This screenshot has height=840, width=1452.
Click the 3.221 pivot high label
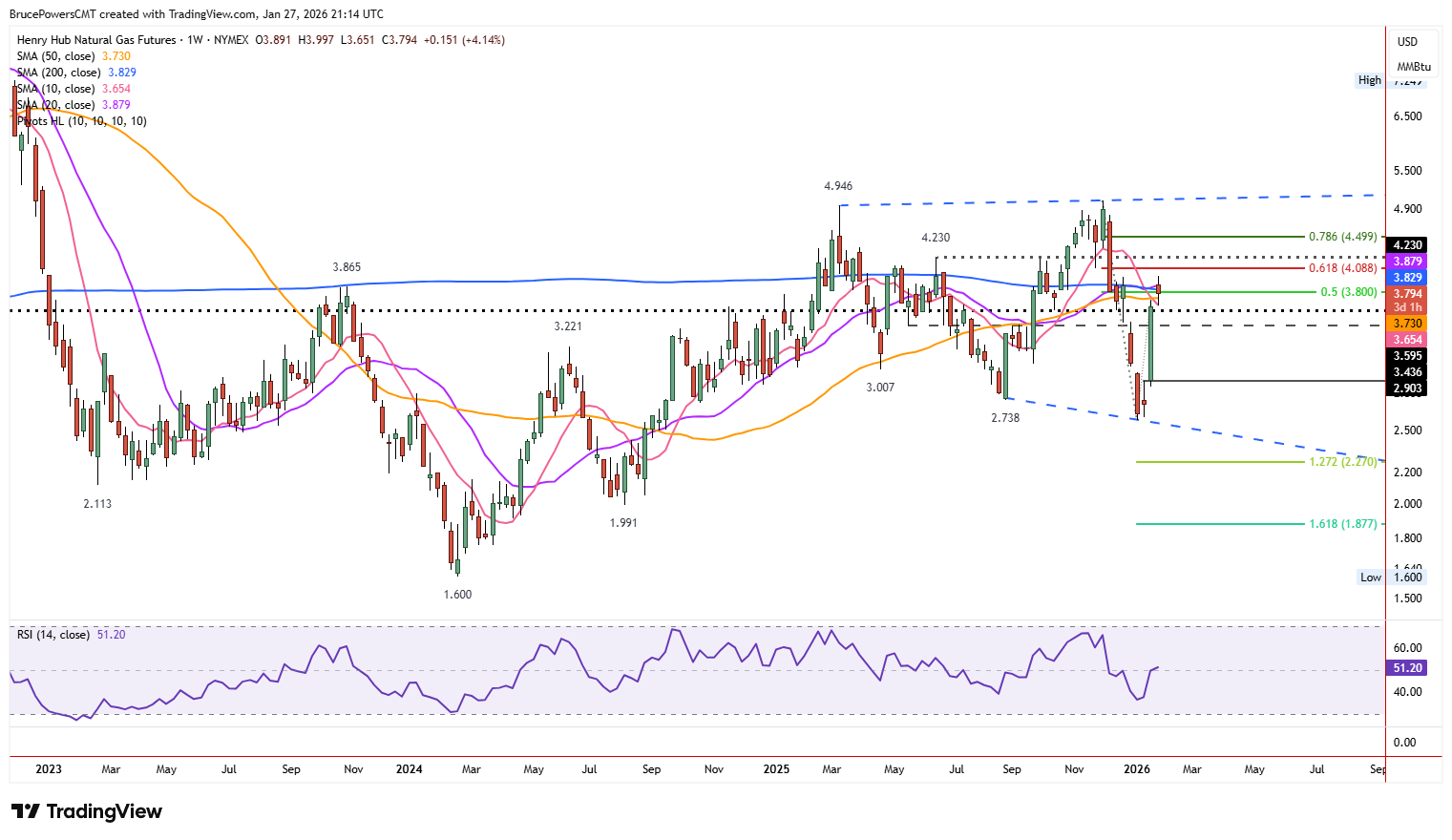click(x=568, y=326)
